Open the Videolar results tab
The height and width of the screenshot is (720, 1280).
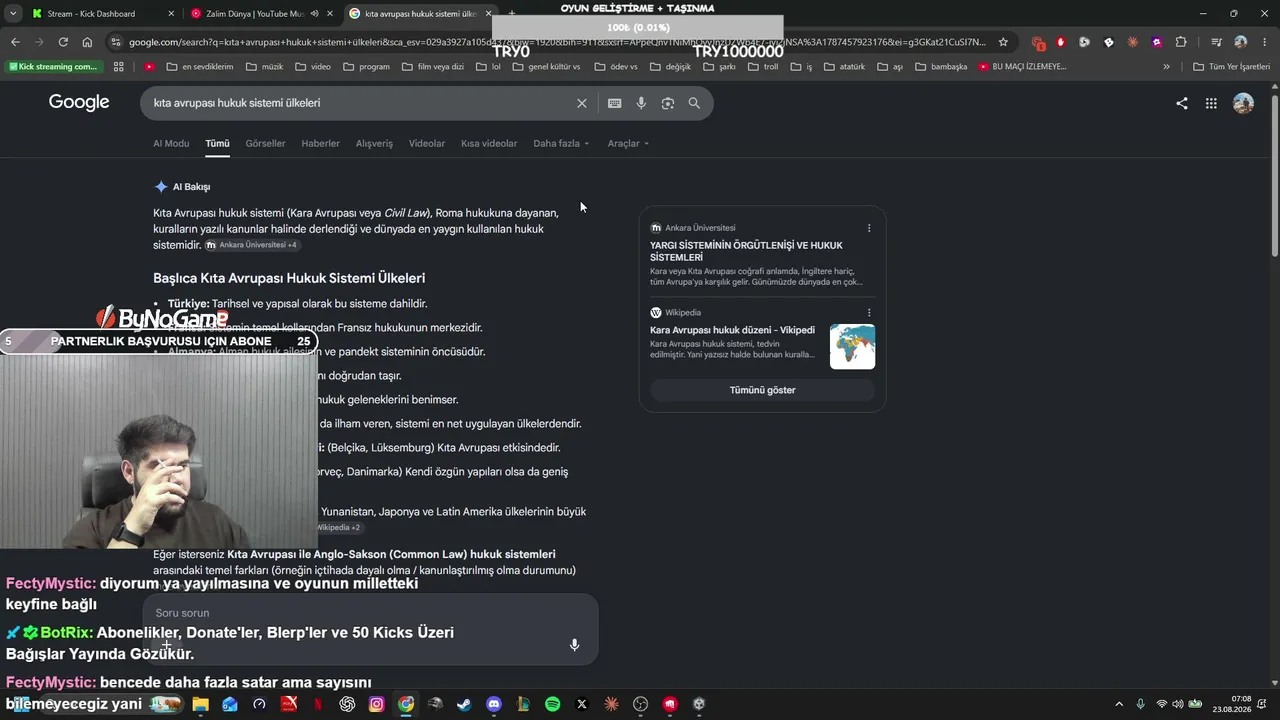pyautogui.click(x=427, y=143)
